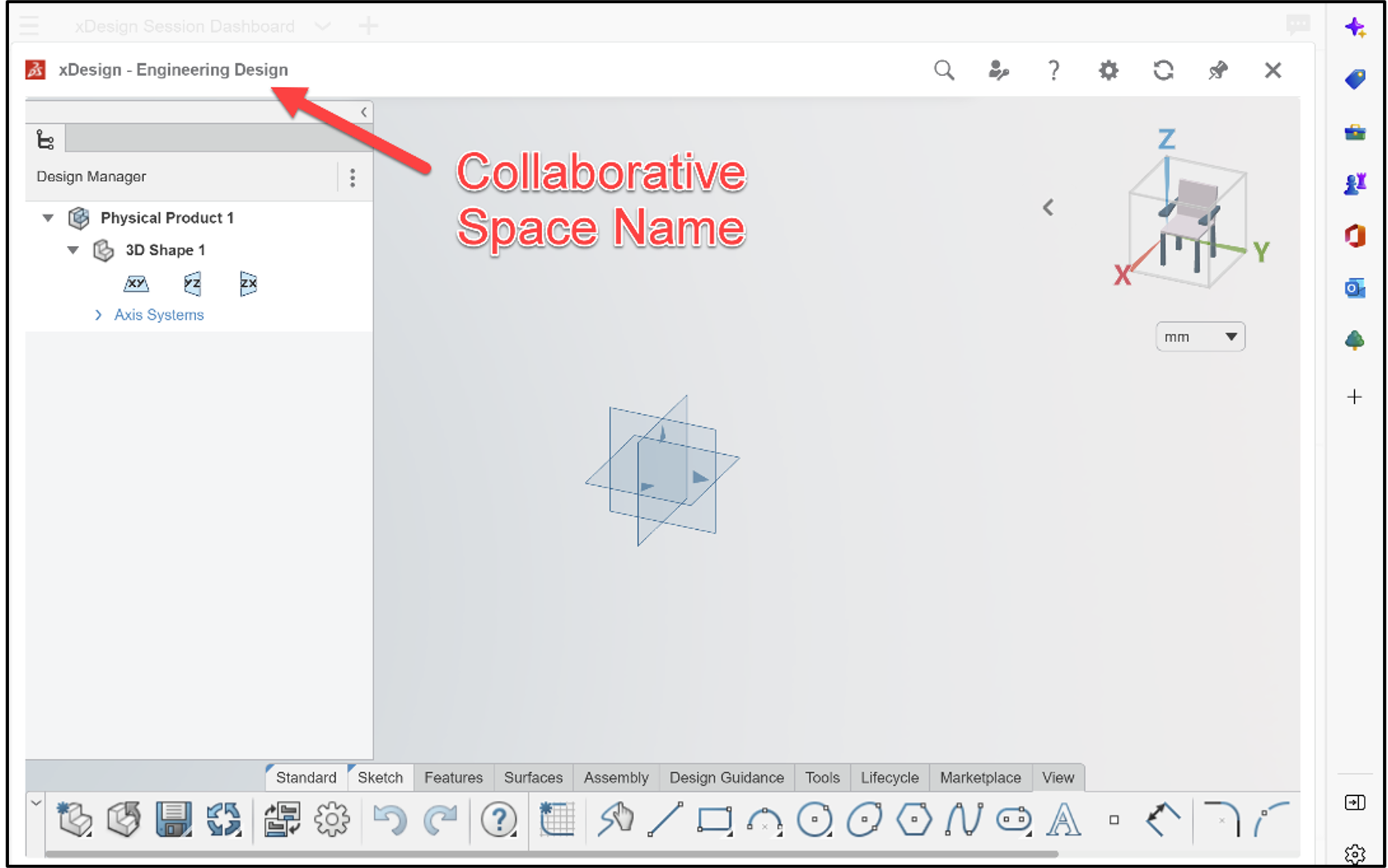Collapse the Physical Product 1 tree node
1388x868 pixels.
coord(48,217)
